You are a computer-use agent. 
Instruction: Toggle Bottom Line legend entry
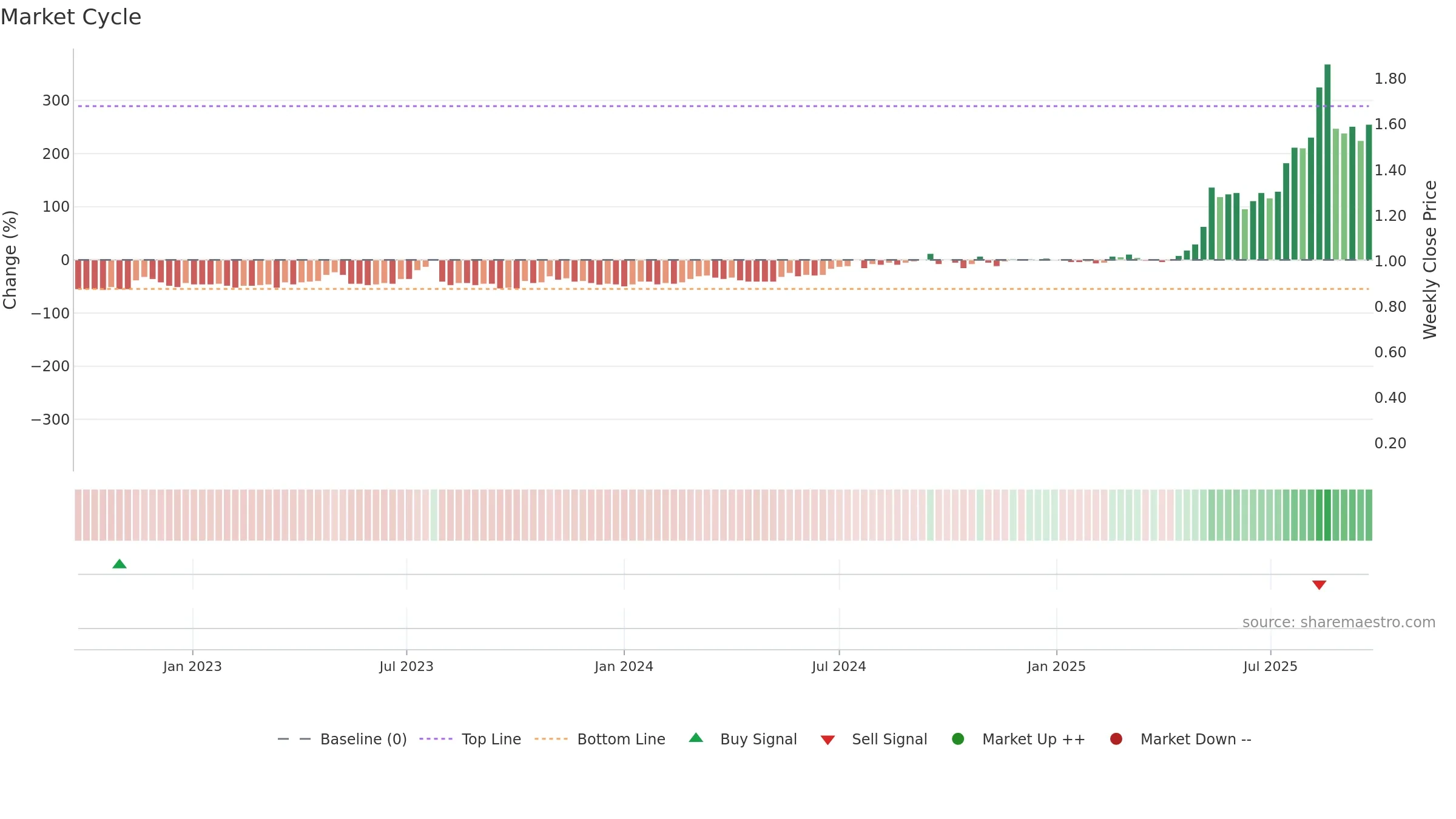600,739
